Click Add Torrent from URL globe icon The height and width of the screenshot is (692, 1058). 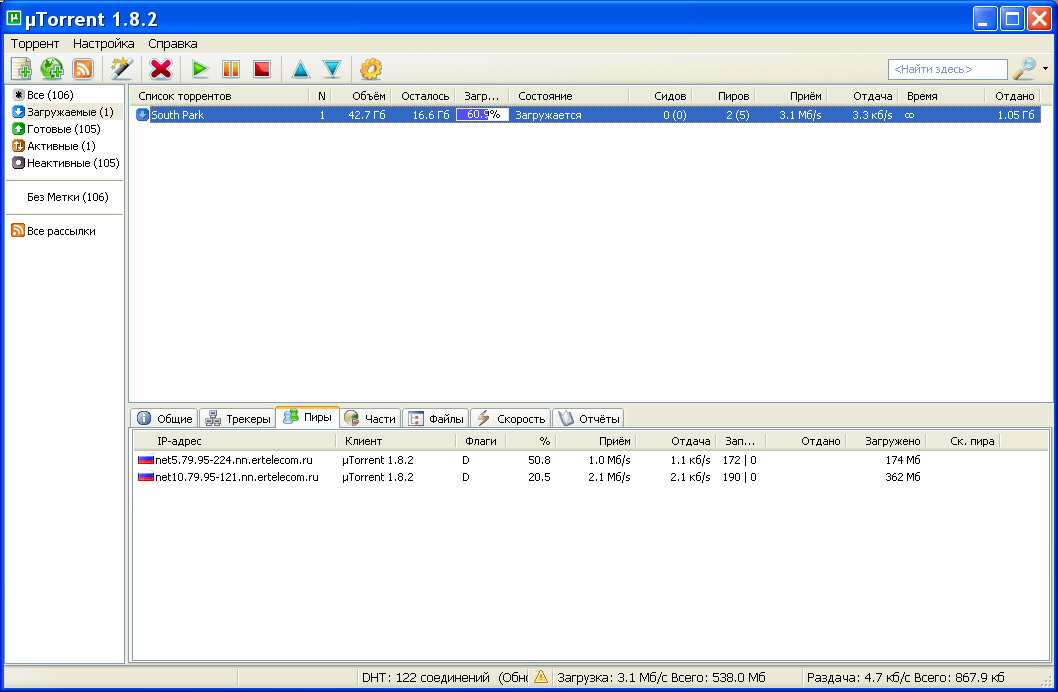52,69
